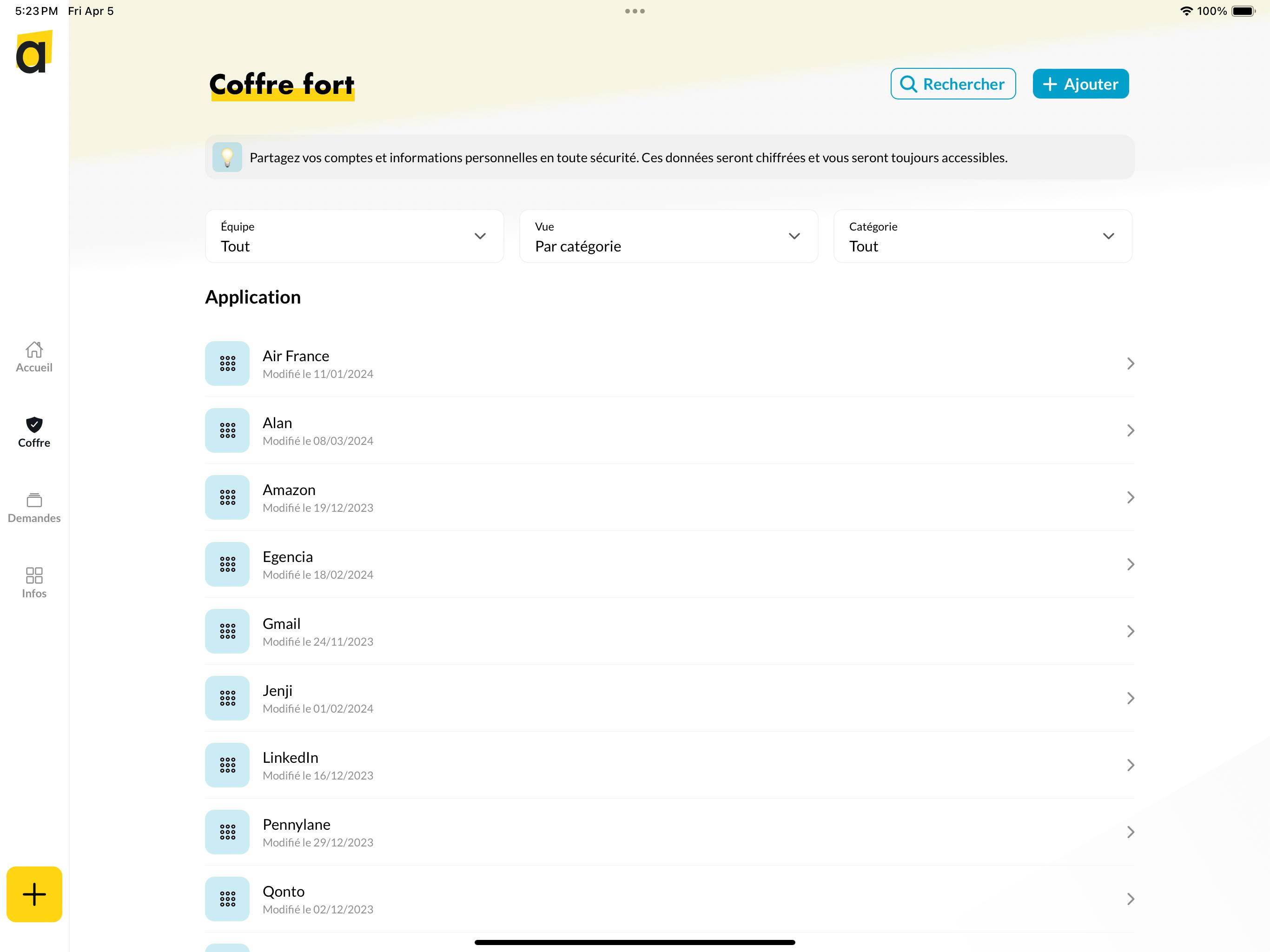Click the Pennylane keypad icon
The width and height of the screenshot is (1270, 952).
coord(227,832)
